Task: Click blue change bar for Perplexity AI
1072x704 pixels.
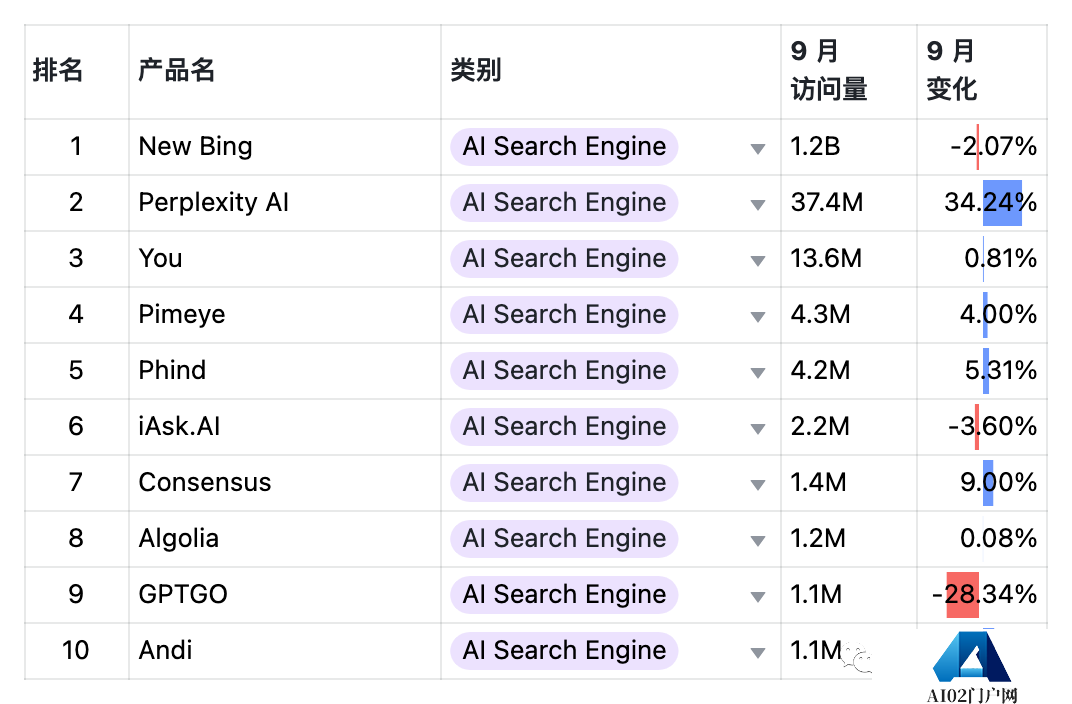Action: (1002, 203)
